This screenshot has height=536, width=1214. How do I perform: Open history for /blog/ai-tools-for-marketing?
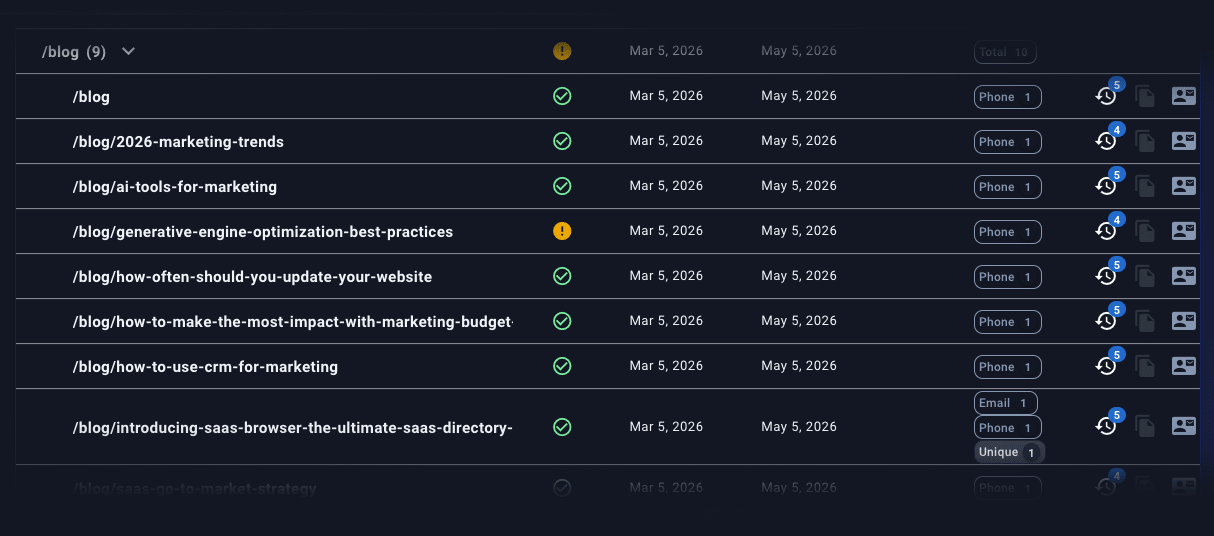point(1106,187)
